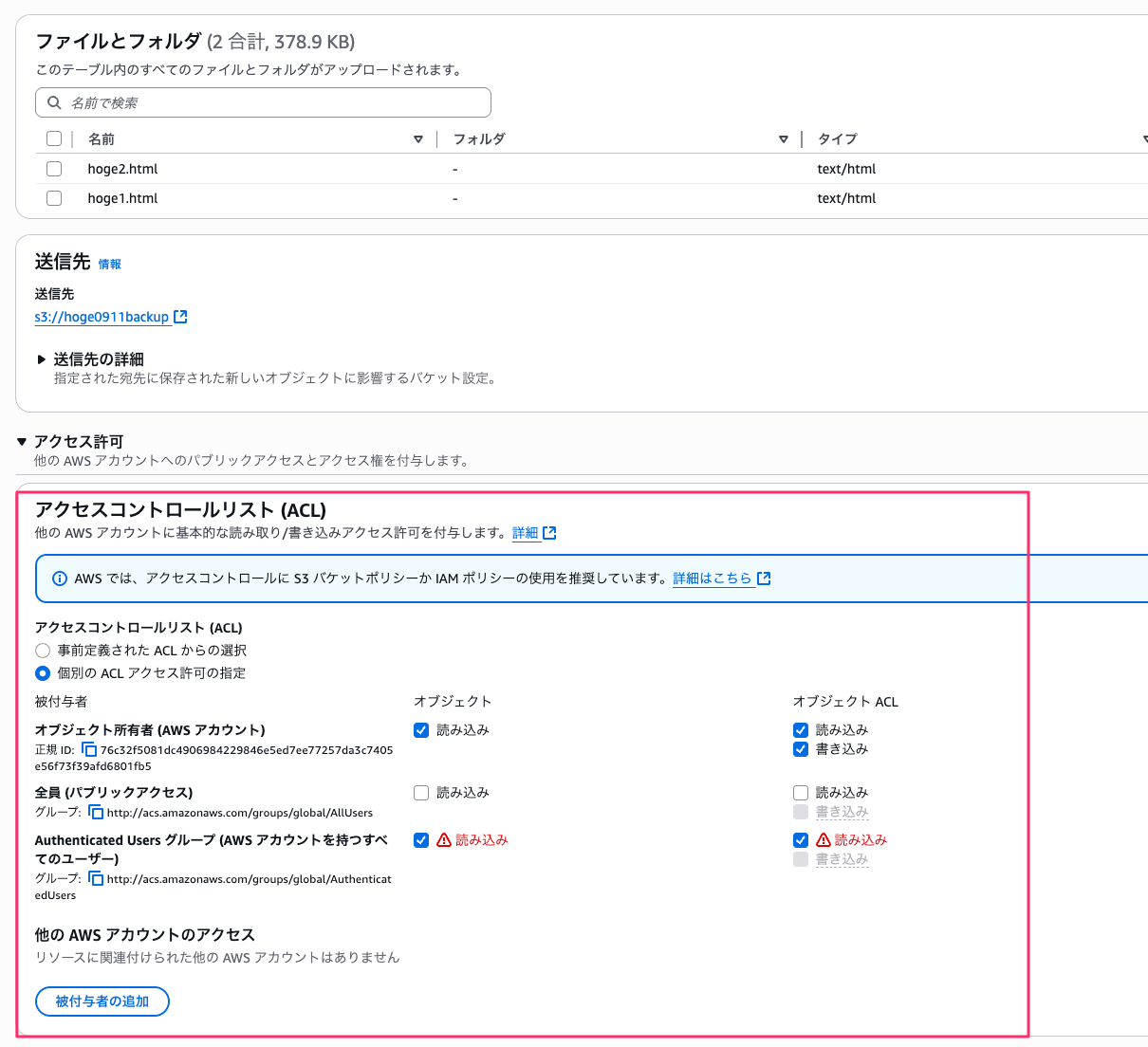Expand the 送信先の詳細 section

pos(42,359)
